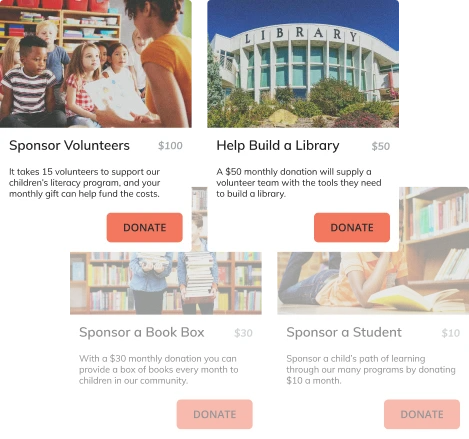Click the $50 monthly donation description text
The height and width of the screenshot is (439, 469).
point(299,183)
